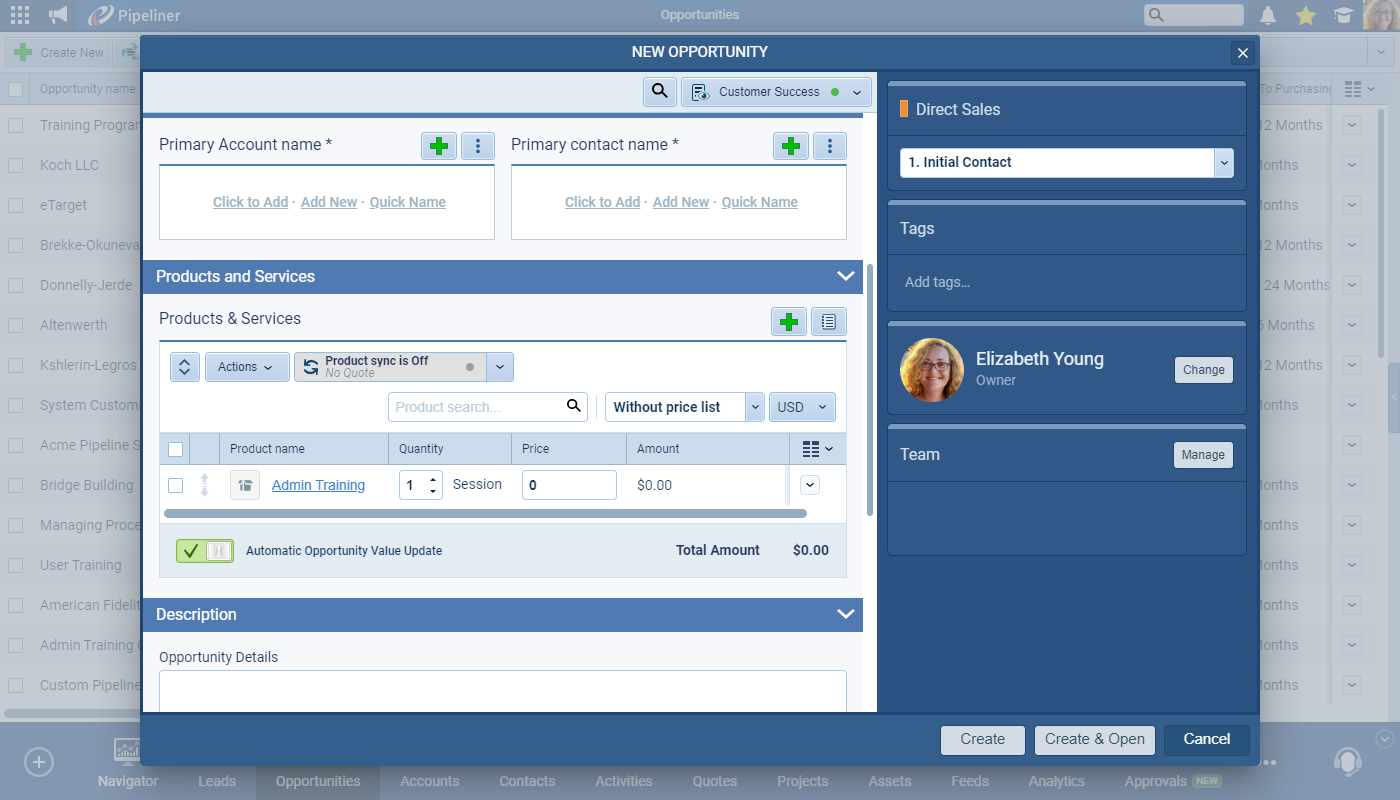
Task: Click the Product sync refresh icon
Action: [x=311, y=367]
